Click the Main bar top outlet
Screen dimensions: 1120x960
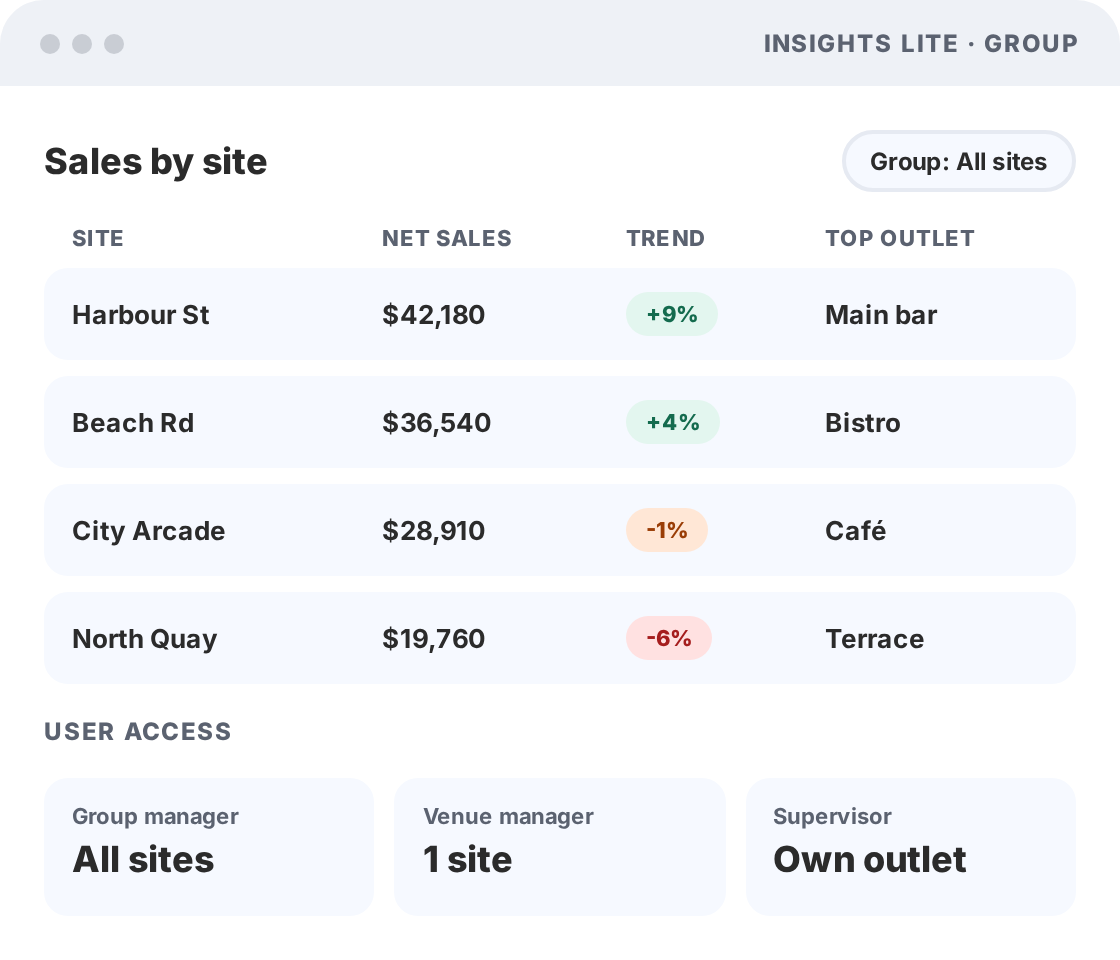pyautogui.click(x=881, y=315)
